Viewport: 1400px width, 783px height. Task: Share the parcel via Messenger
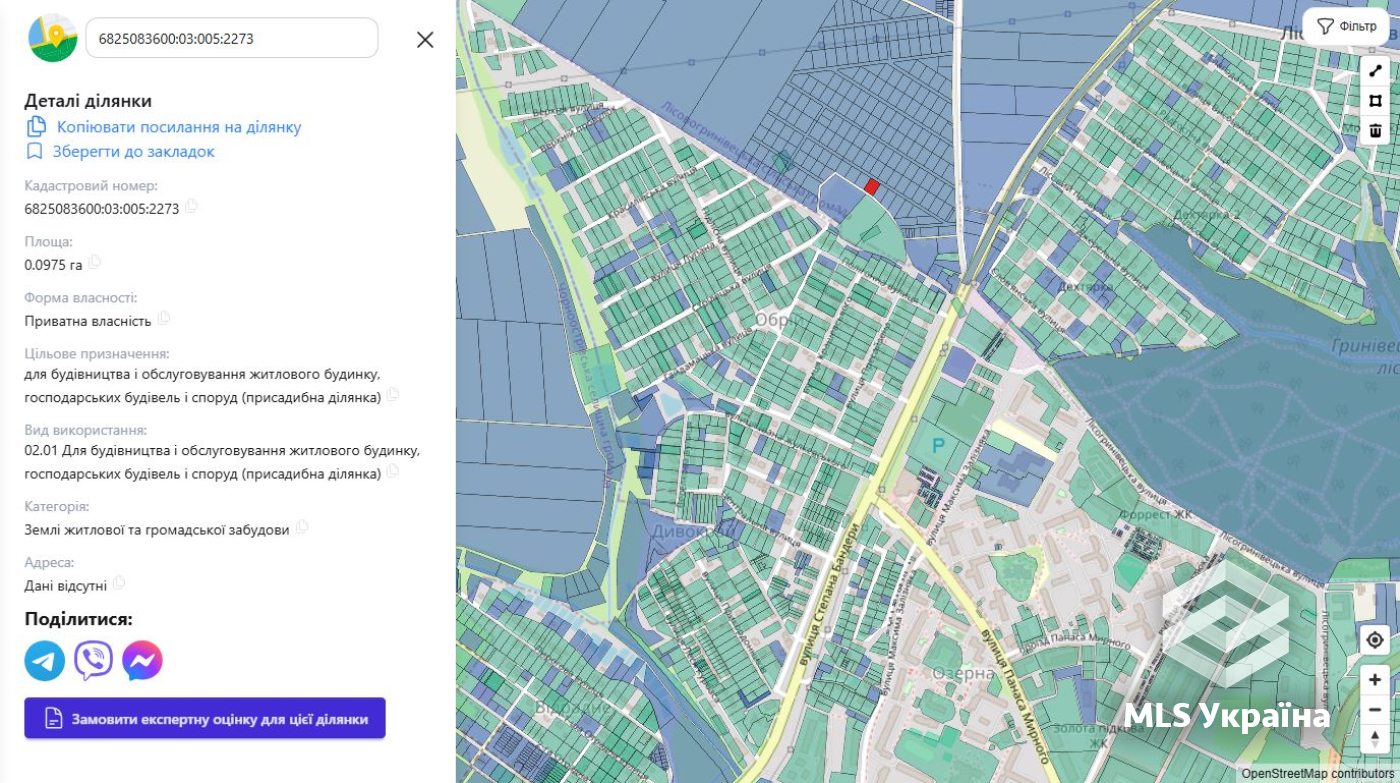coord(142,661)
